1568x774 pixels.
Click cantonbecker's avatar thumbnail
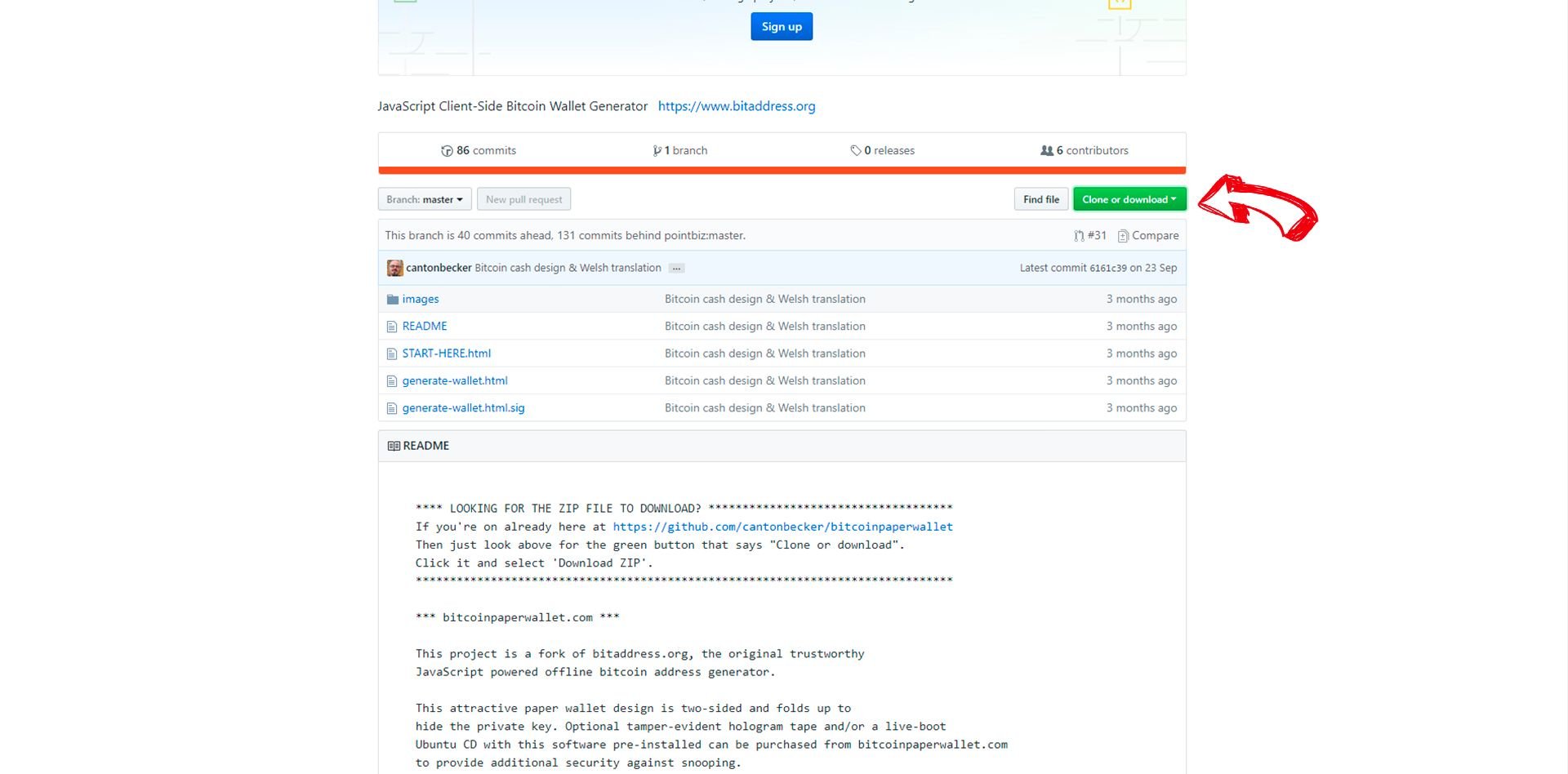394,268
